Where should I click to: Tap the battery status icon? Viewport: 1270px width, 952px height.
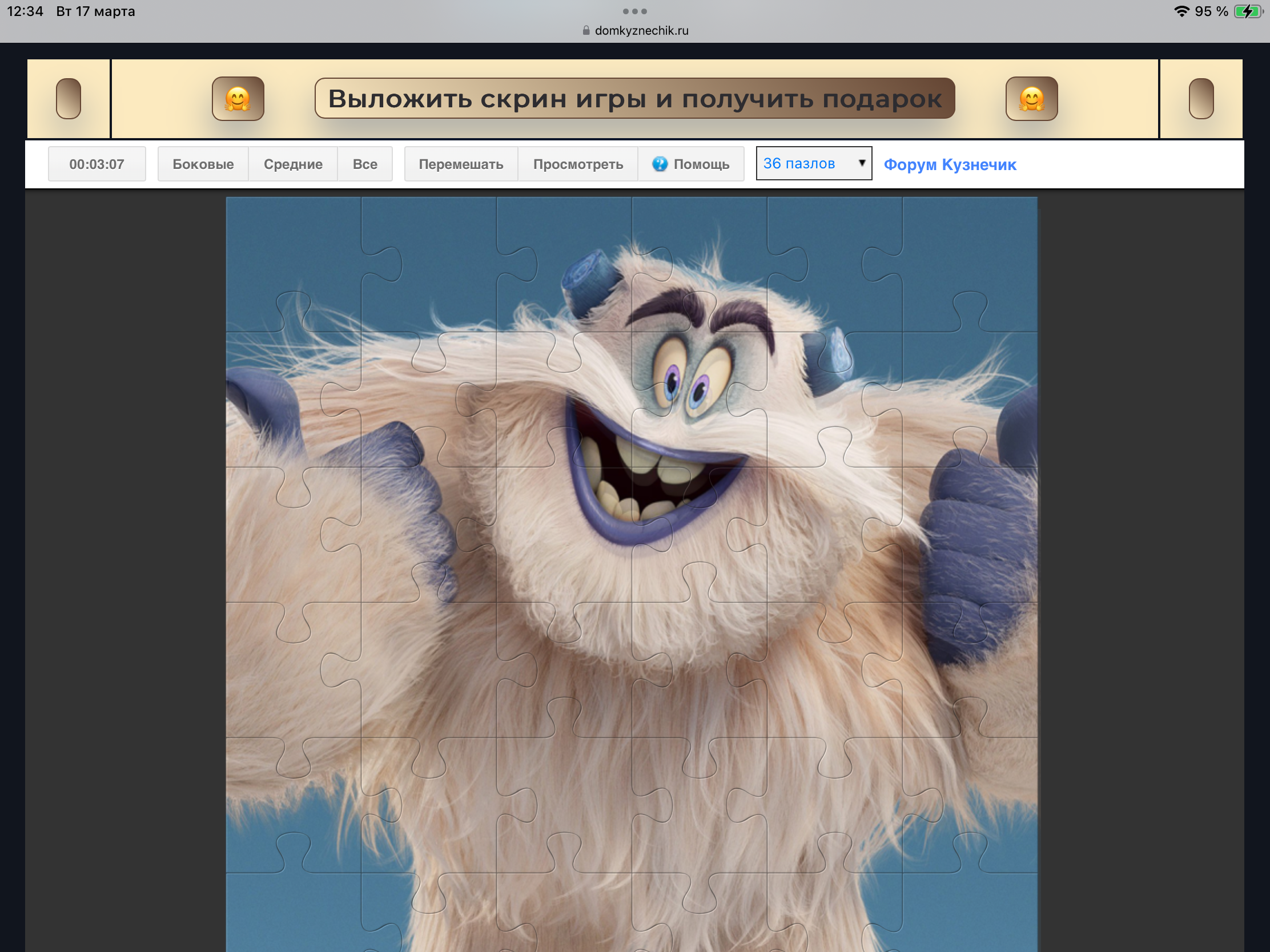(1247, 11)
